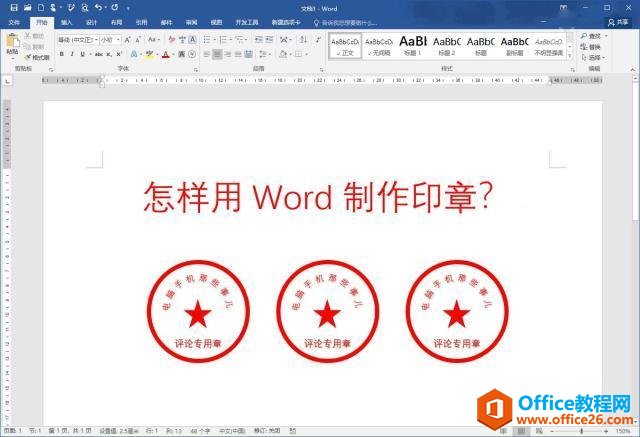Click the Replace icon in editing group
Viewport: 640px width, 437px height.
coord(590,47)
